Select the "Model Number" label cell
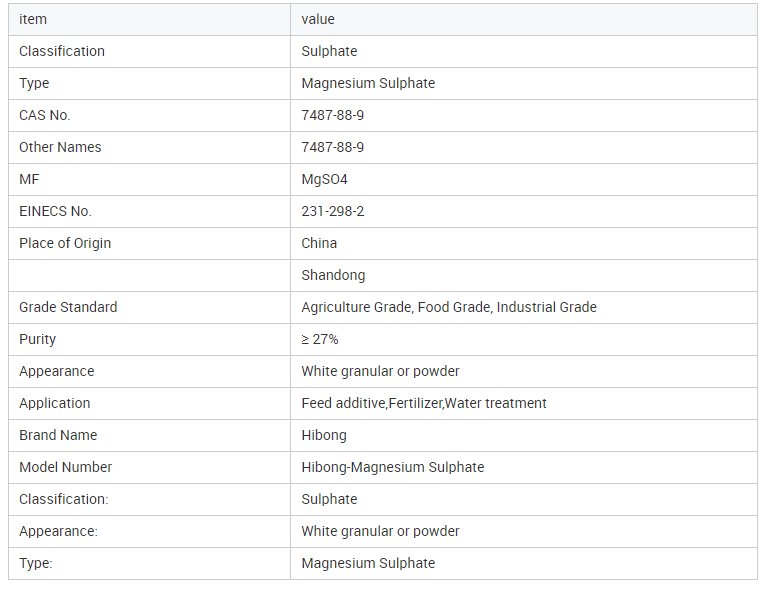Image resolution: width=765 pixels, height=590 pixels. click(65, 467)
